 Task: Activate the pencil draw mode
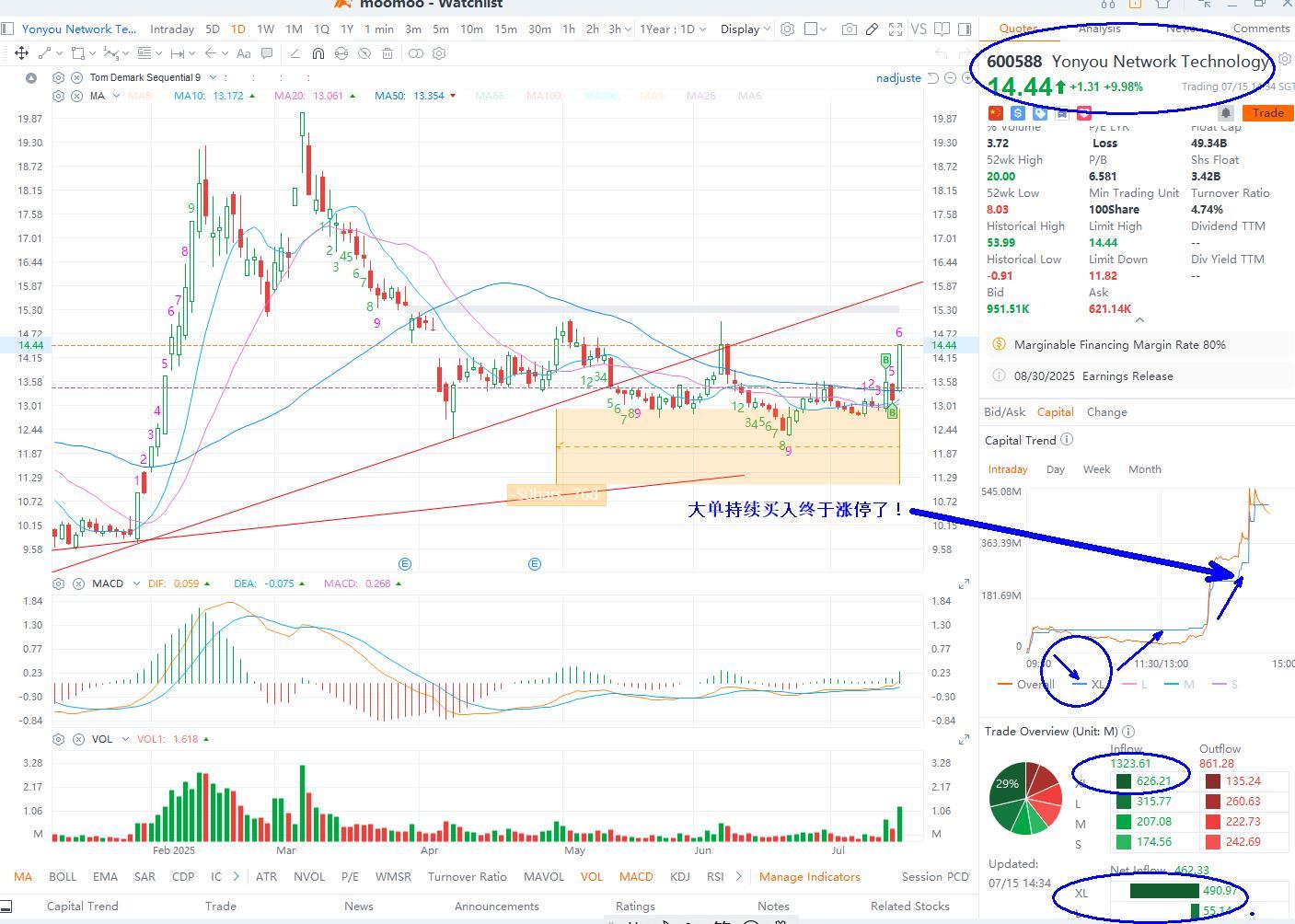pyautogui.click(x=872, y=29)
